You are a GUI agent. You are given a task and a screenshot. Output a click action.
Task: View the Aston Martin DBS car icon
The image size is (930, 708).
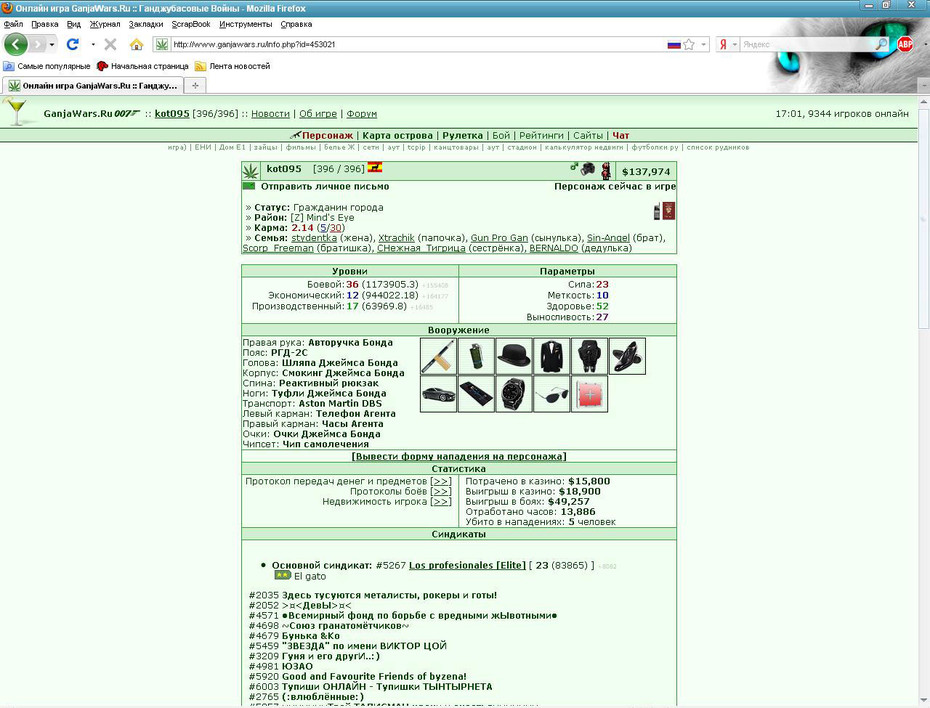click(438, 394)
